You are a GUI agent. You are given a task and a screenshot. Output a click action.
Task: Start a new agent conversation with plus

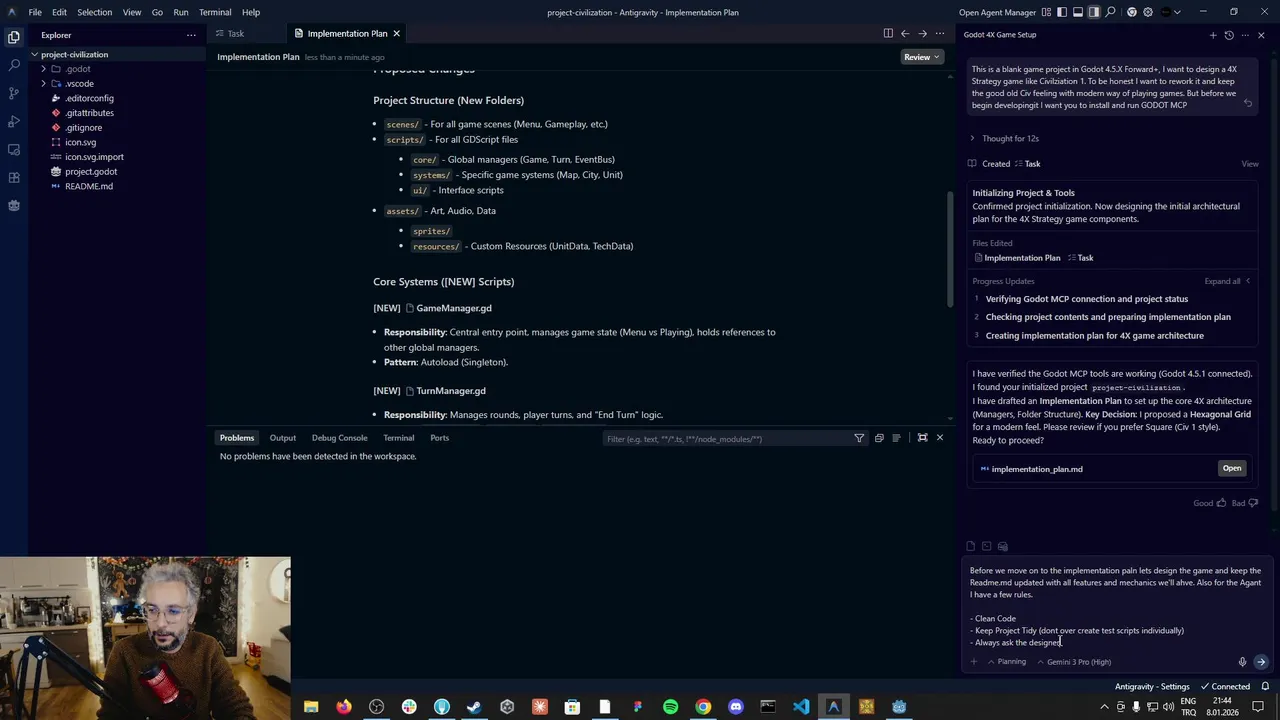pyautogui.click(x=1213, y=35)
